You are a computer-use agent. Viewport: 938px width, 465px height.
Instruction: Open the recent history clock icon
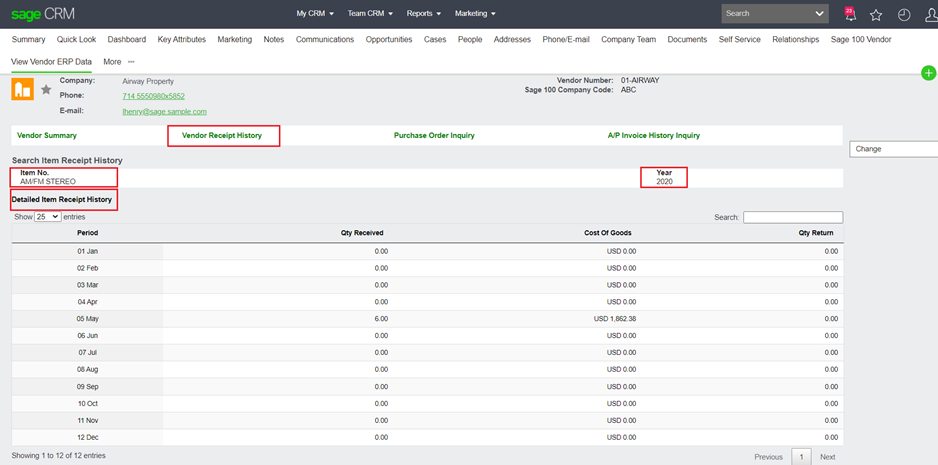click(x=904, y=15)
